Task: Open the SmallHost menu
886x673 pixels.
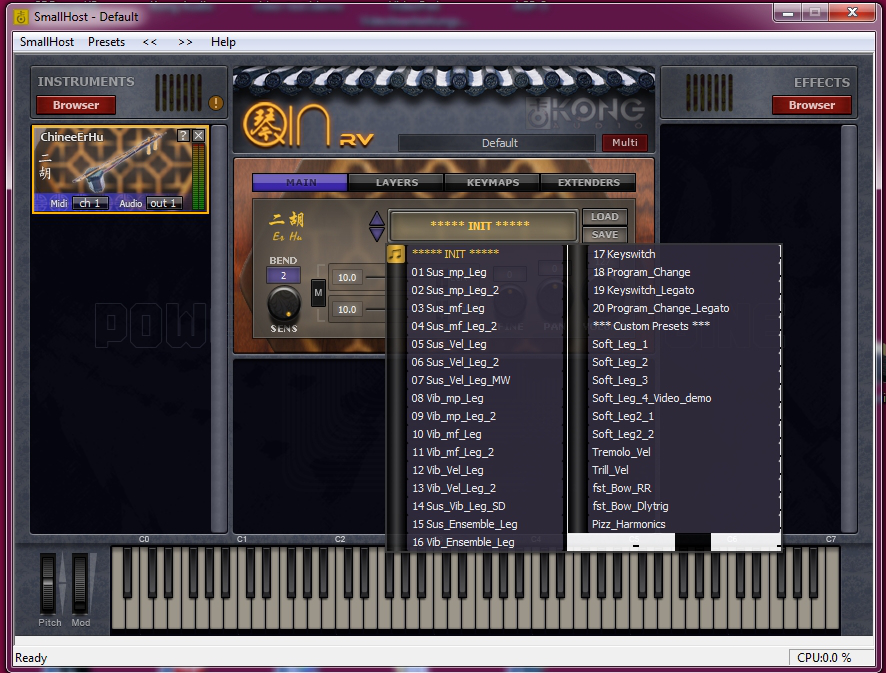Action: click(47, 42)
